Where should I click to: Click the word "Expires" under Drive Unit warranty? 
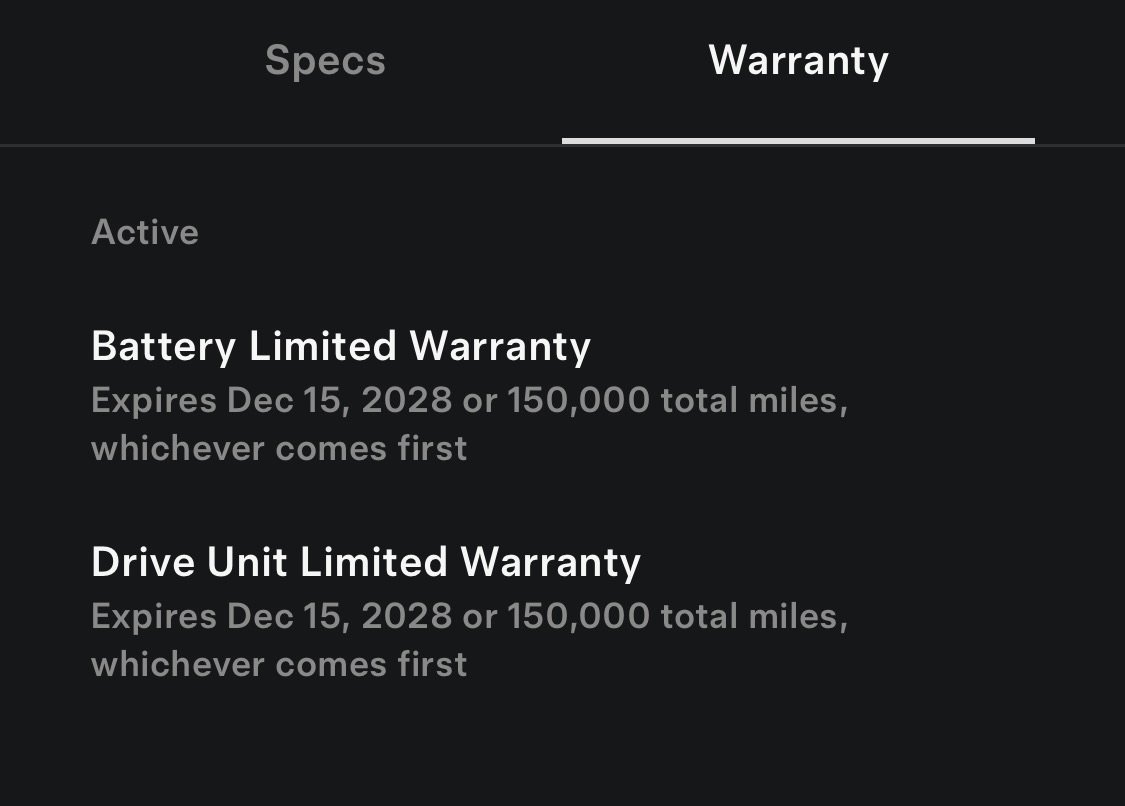(154, 616)
